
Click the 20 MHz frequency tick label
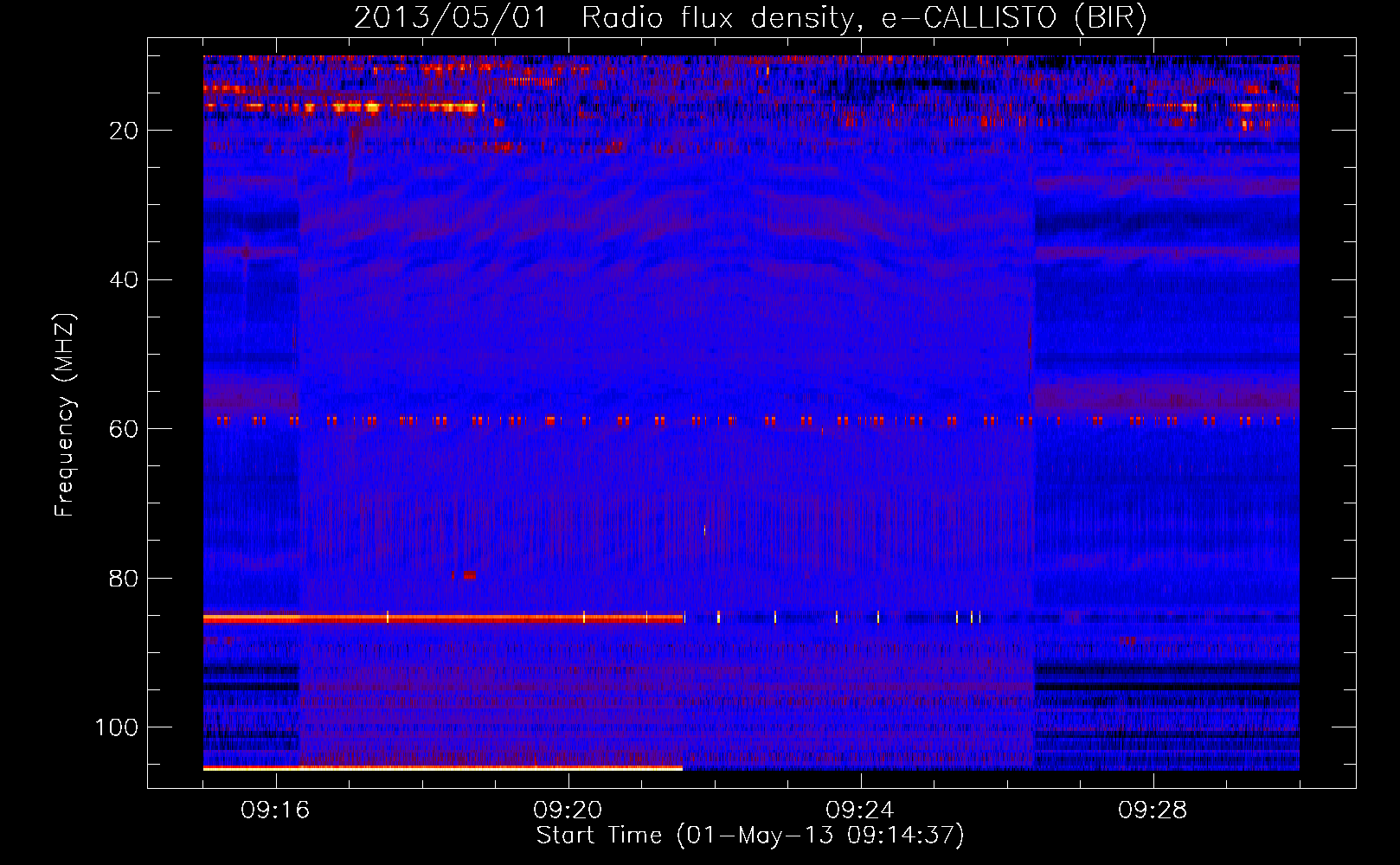pos(125,131)
